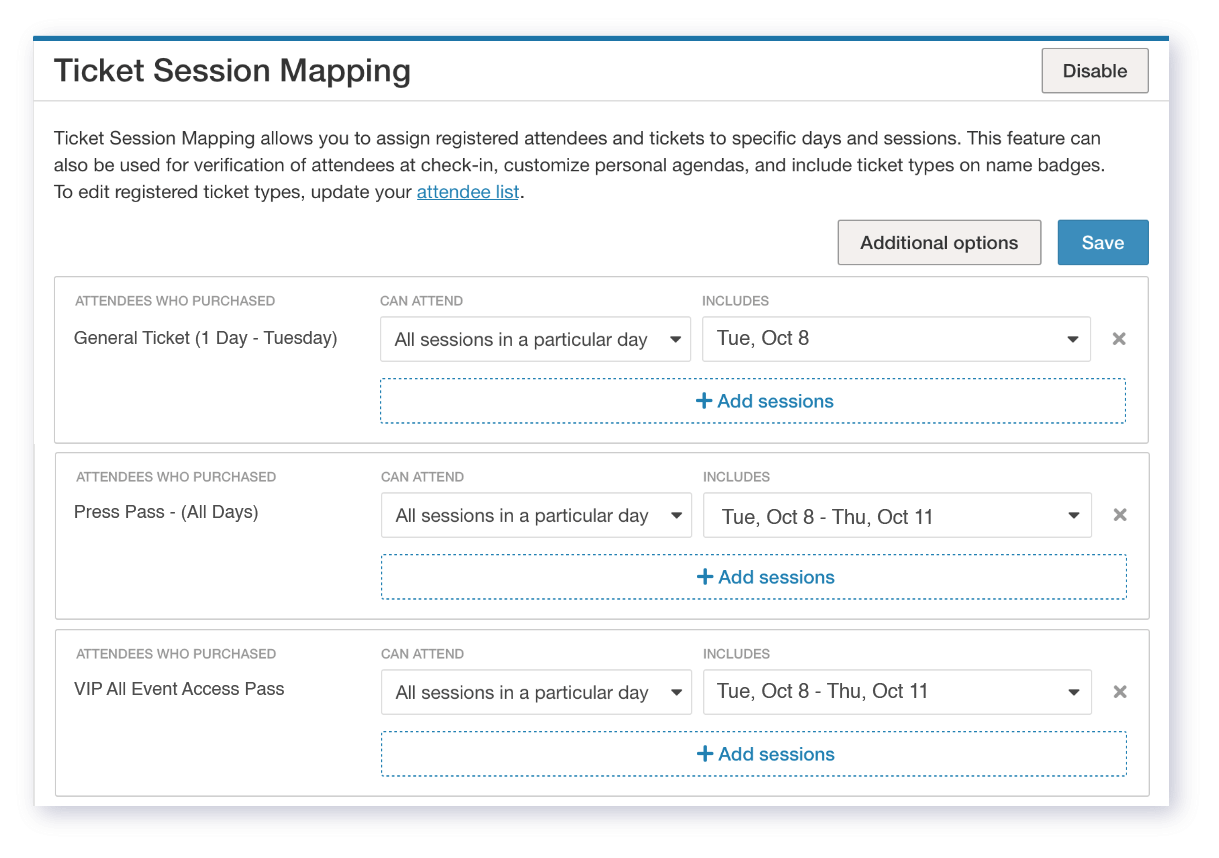Expand the Tue, Oct 8 Includes dropdown
The width and height of the screenshot is (1219, 858).
pyautogui.click(x=896, y=339)
